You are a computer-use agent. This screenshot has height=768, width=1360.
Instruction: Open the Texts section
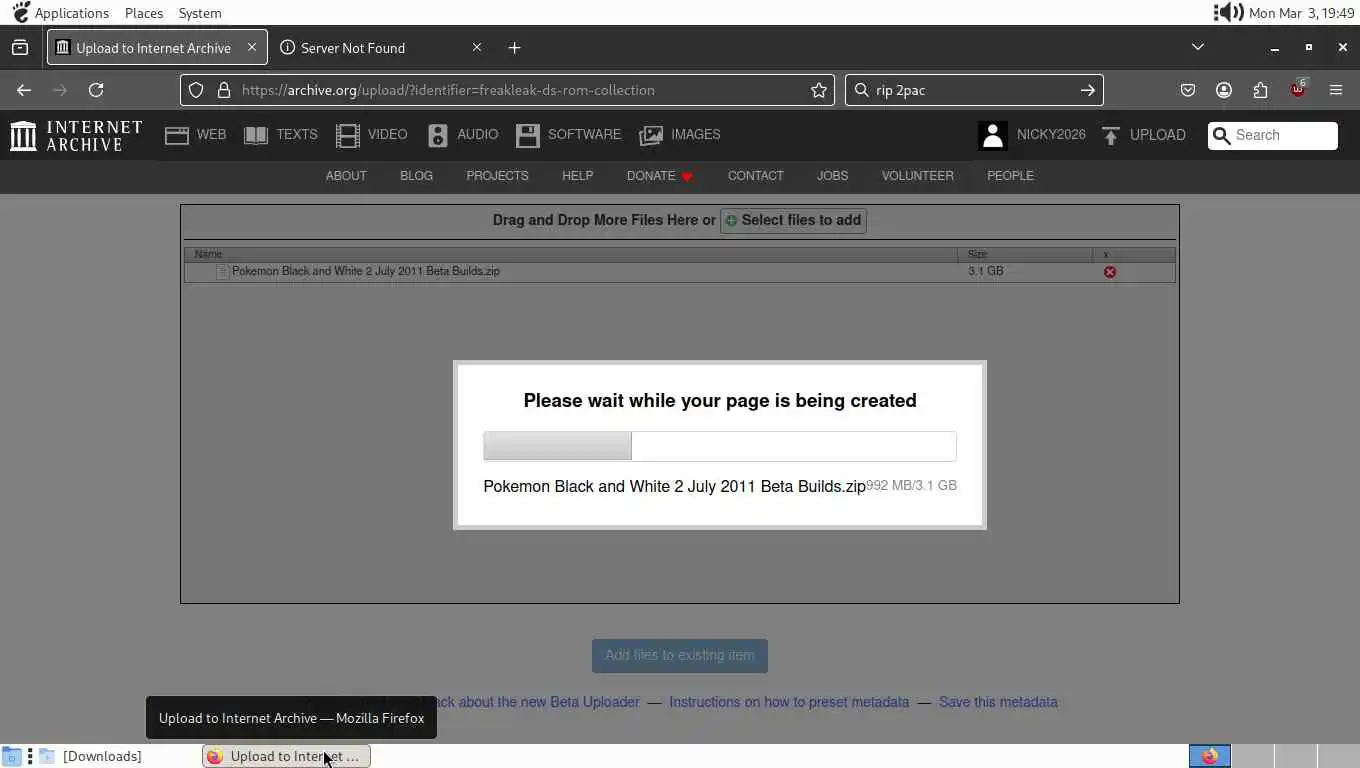(x=281, y=135)
